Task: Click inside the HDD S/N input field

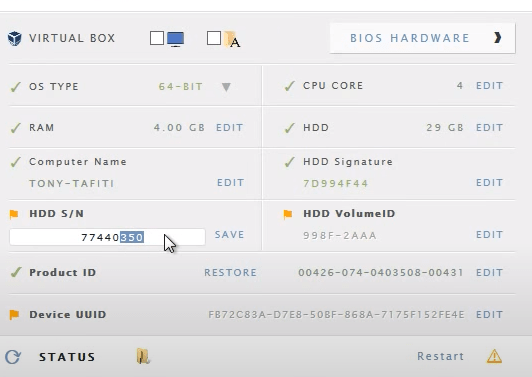Action: (x=107, y=237)
